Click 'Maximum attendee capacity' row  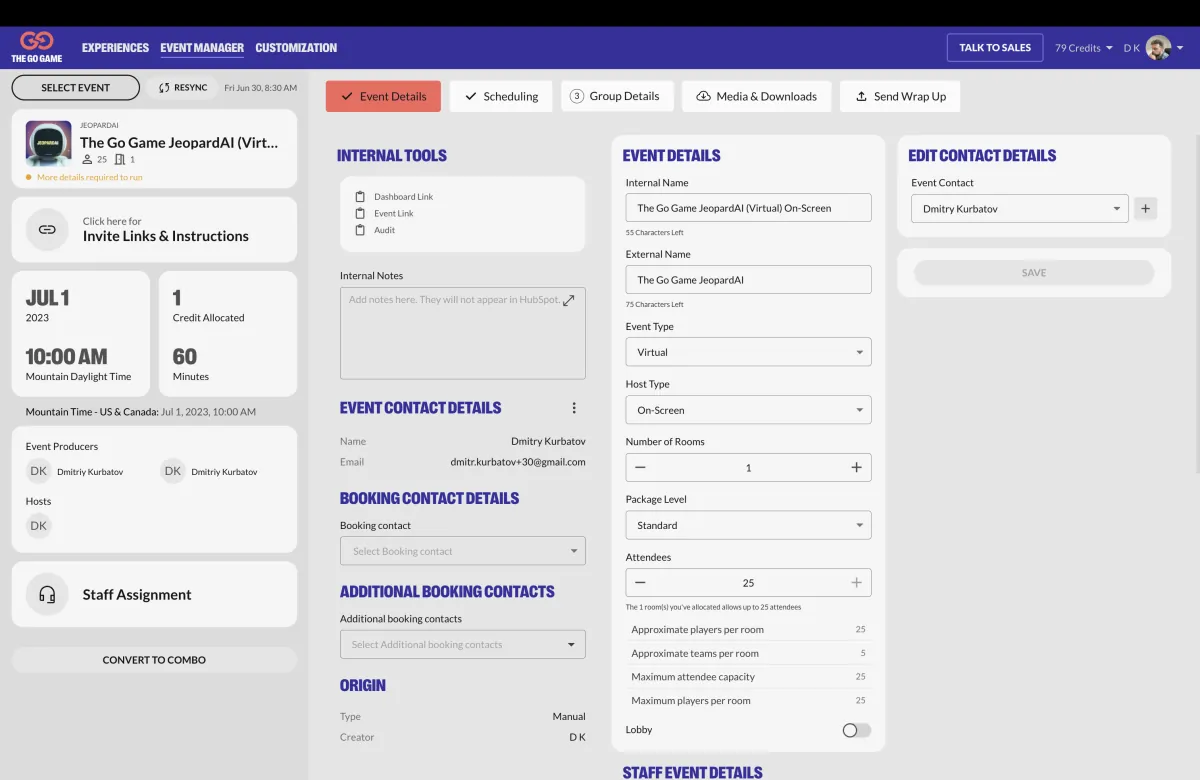748,677
